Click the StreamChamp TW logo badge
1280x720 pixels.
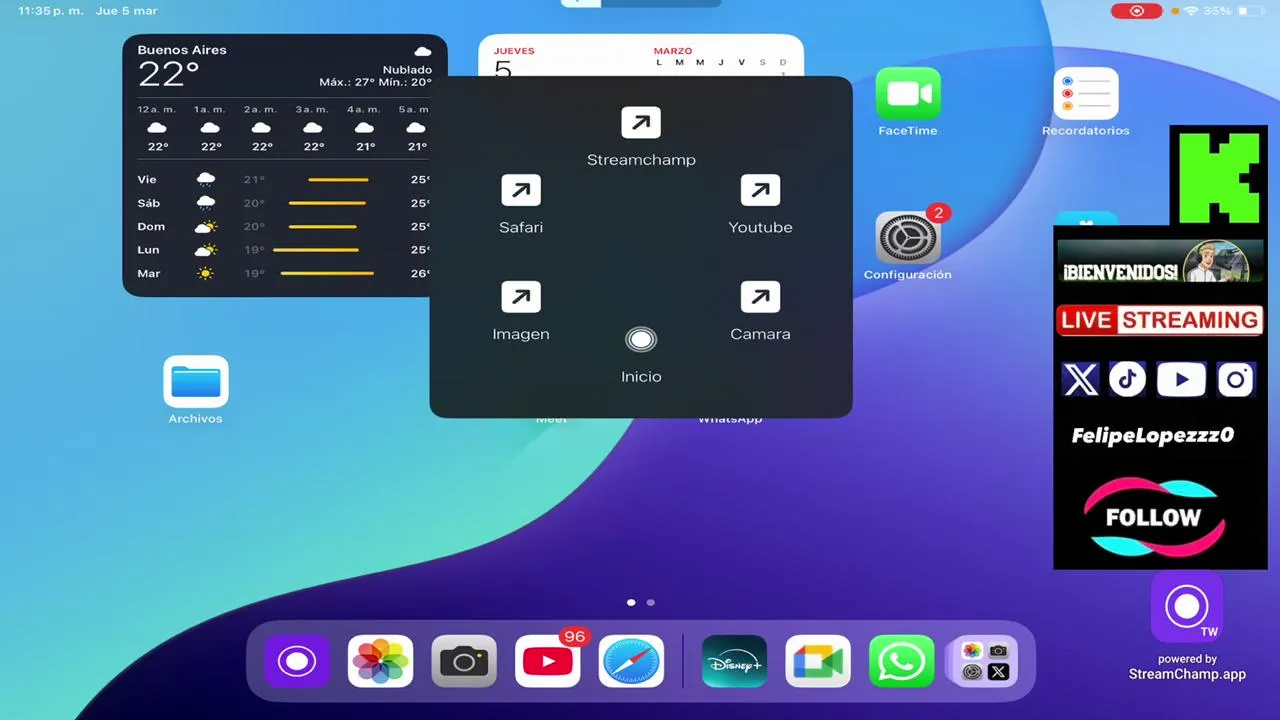point(1187,608)
